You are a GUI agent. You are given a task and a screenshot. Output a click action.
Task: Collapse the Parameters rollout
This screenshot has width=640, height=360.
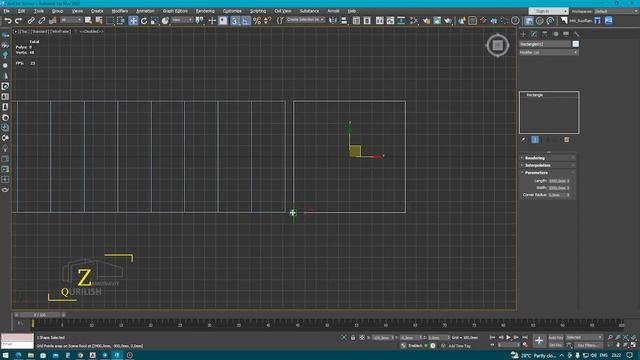[x=548, y=173]
